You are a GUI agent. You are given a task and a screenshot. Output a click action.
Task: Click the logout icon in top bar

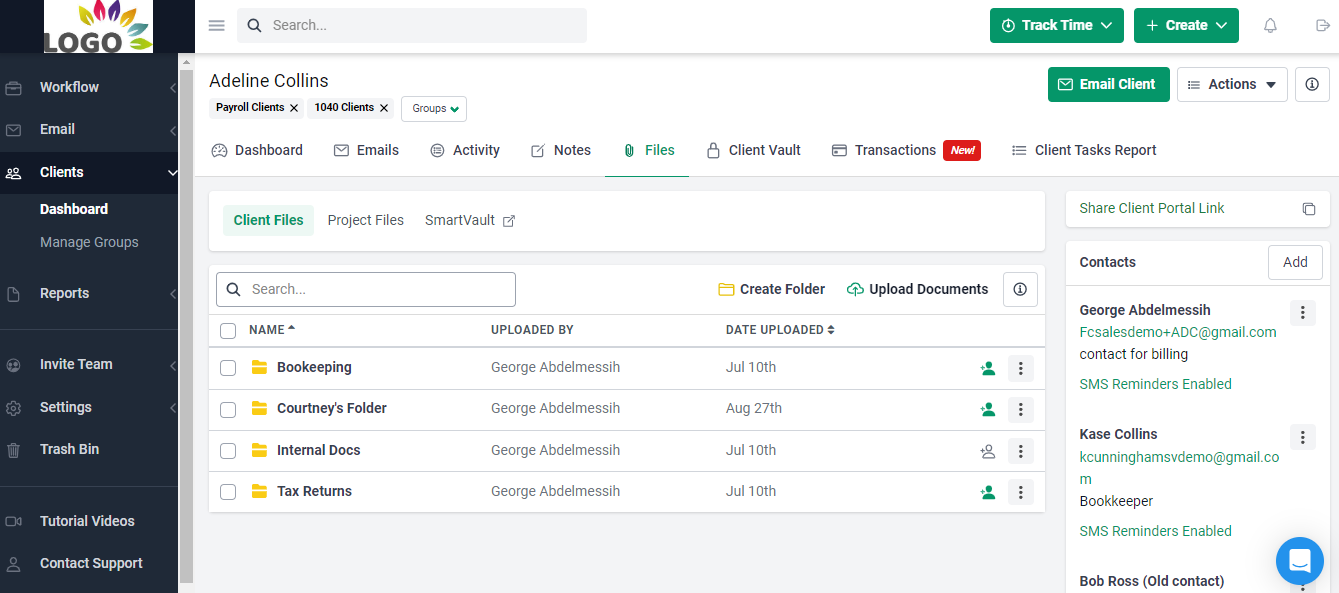click(x=1323, y=25)
